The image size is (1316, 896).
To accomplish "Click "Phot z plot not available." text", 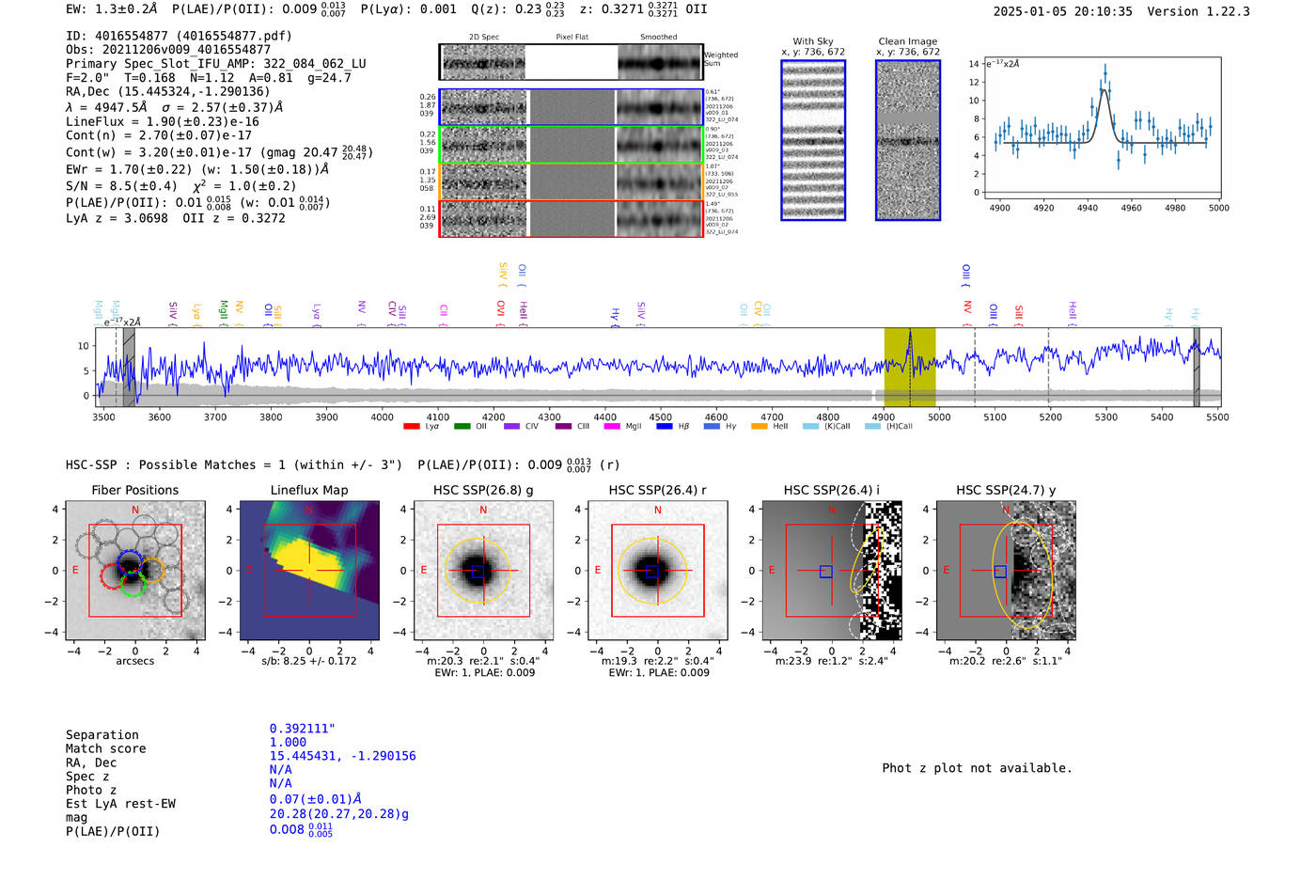I will [x=977, y=768].
